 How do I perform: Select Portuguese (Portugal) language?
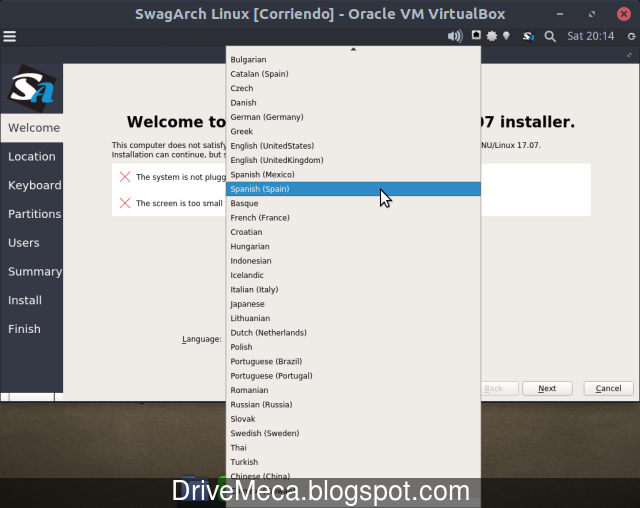point(353,376)
